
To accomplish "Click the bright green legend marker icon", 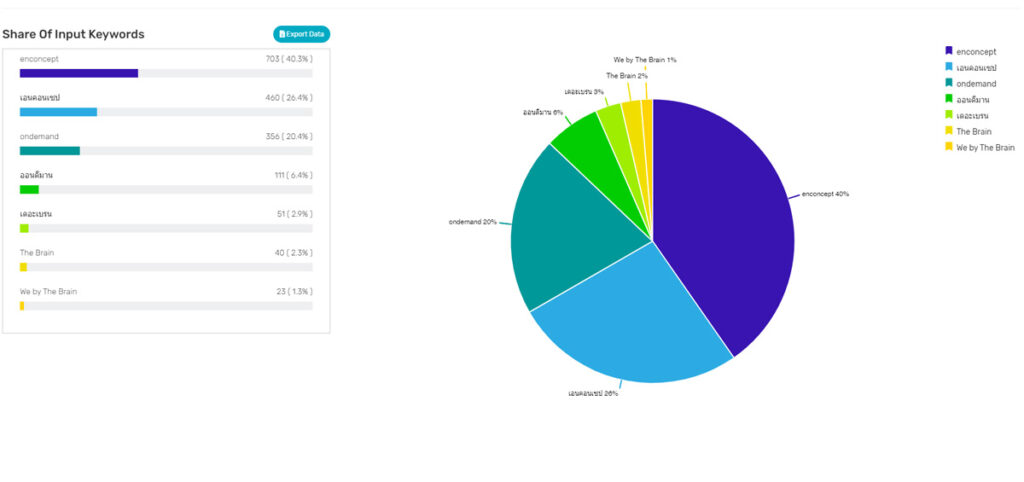I will click(x=949, y=98).
